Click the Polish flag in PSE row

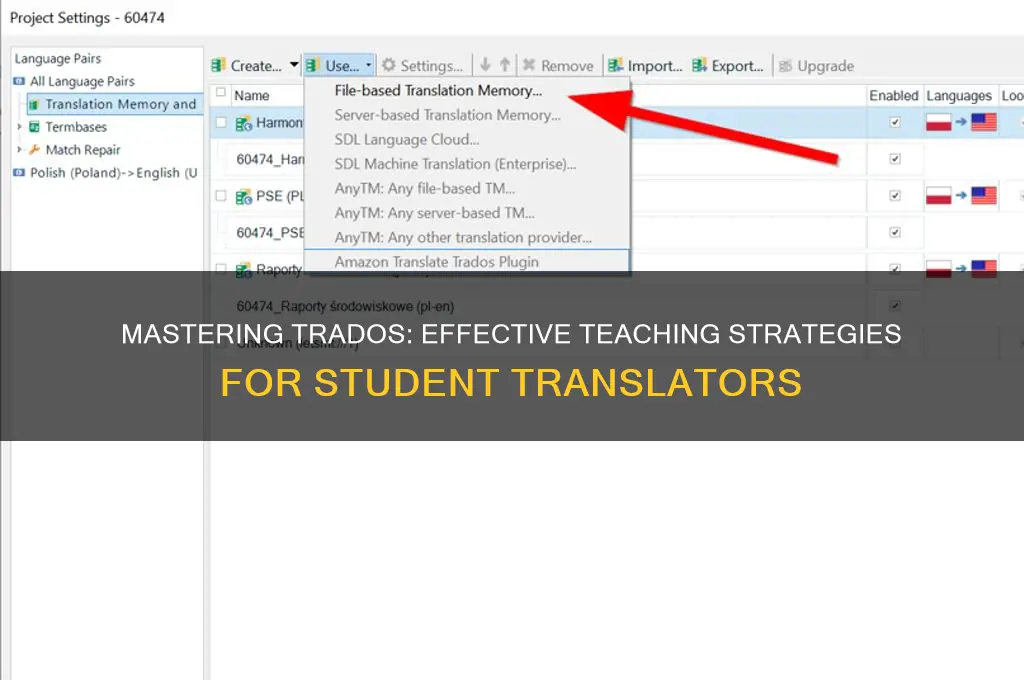(938, 195)
